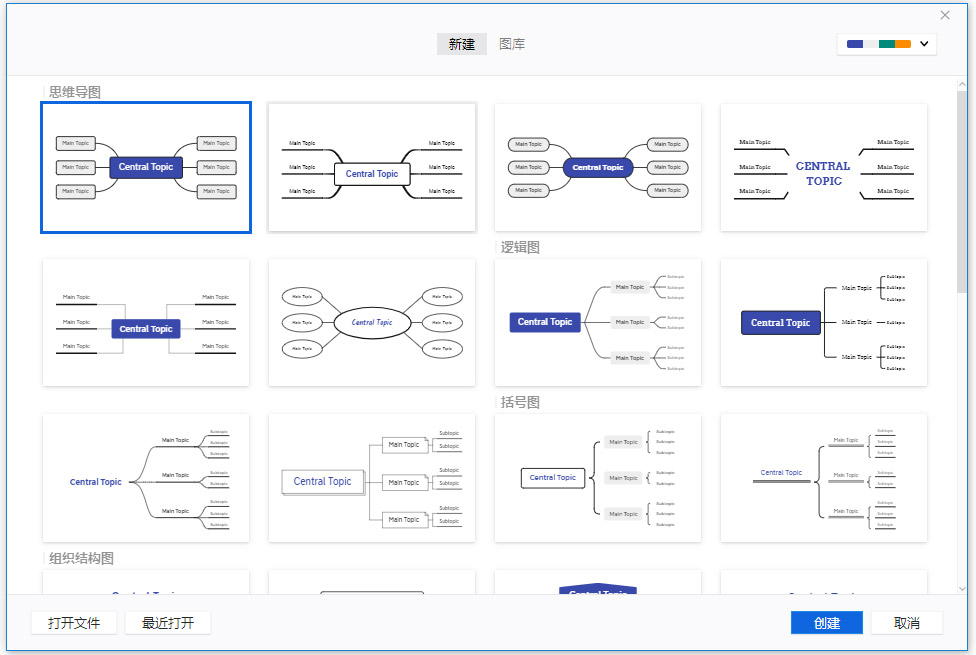Choose the oval bubble mind map template
976x655 pixels.
pyautogui.click(x=372, y=322)
